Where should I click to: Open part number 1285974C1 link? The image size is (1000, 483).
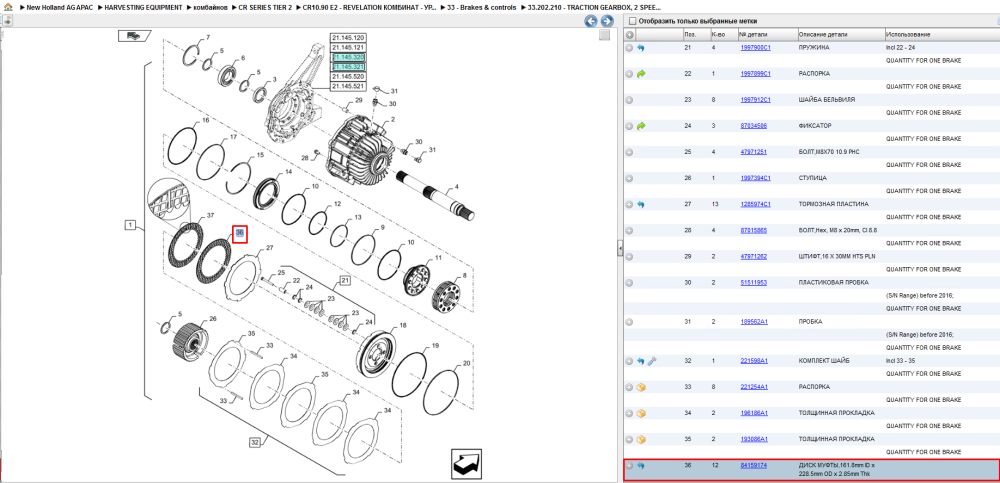[755, 204]
